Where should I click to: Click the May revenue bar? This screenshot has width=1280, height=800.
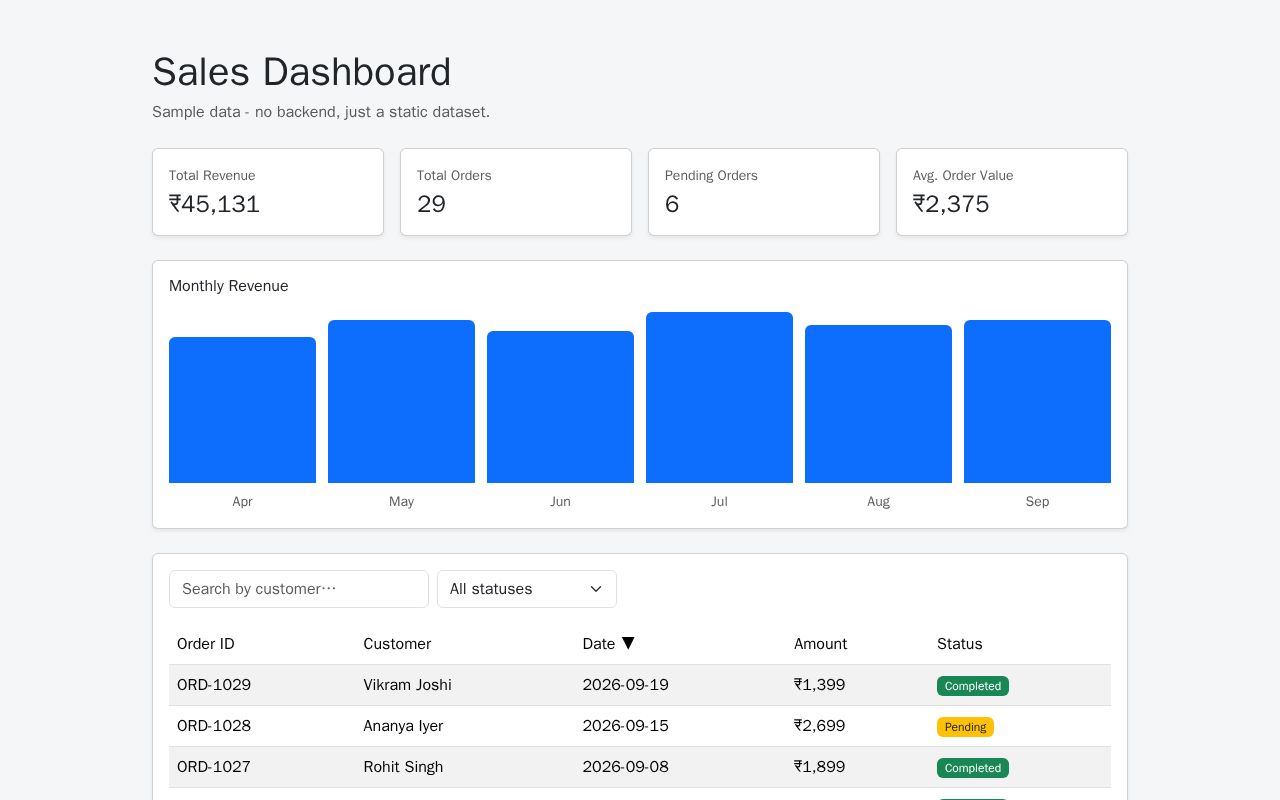tap(401, 401)
